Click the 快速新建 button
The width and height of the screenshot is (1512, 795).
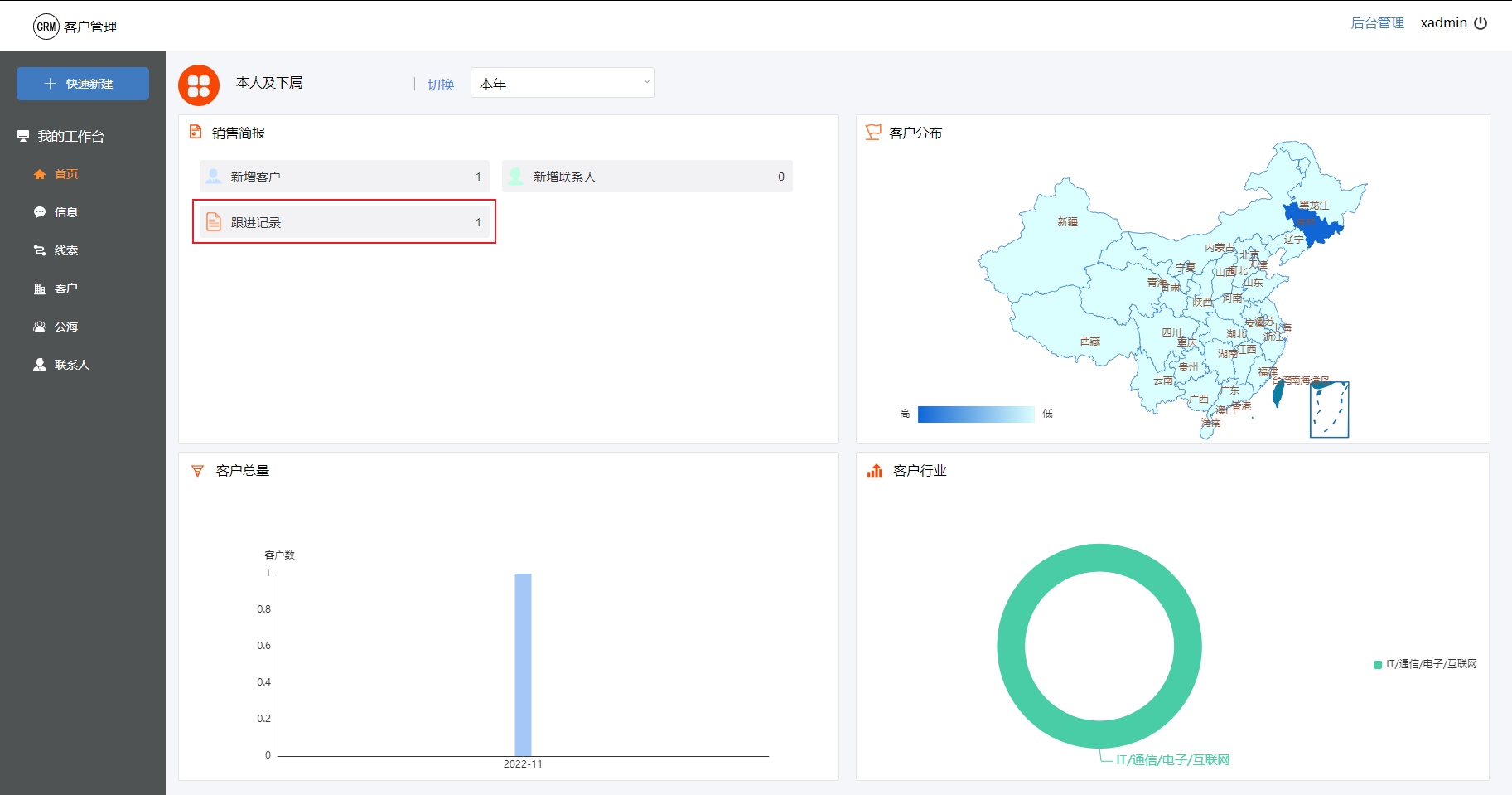pos(83,84)
